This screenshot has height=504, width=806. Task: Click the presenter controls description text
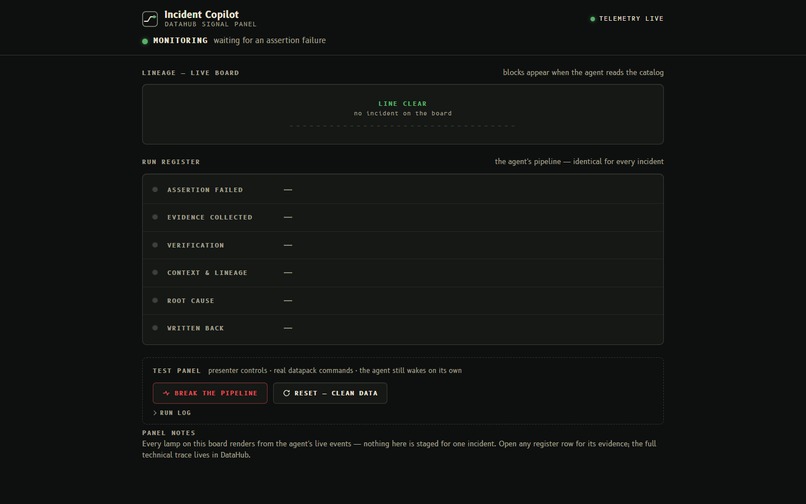click(335, 370)
